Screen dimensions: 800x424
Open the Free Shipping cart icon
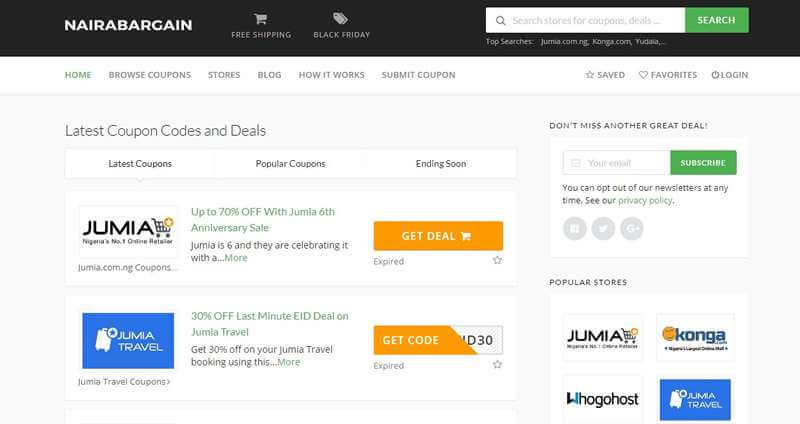tap(261, 19)
